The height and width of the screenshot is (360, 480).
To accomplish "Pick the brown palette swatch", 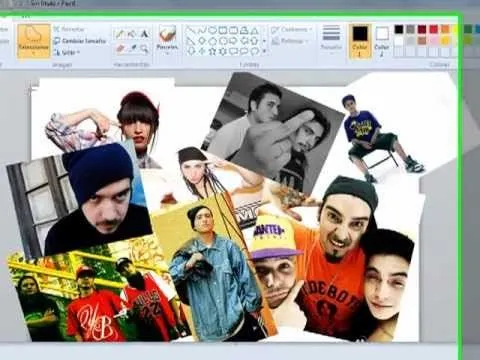I will (x=422, y=41).
